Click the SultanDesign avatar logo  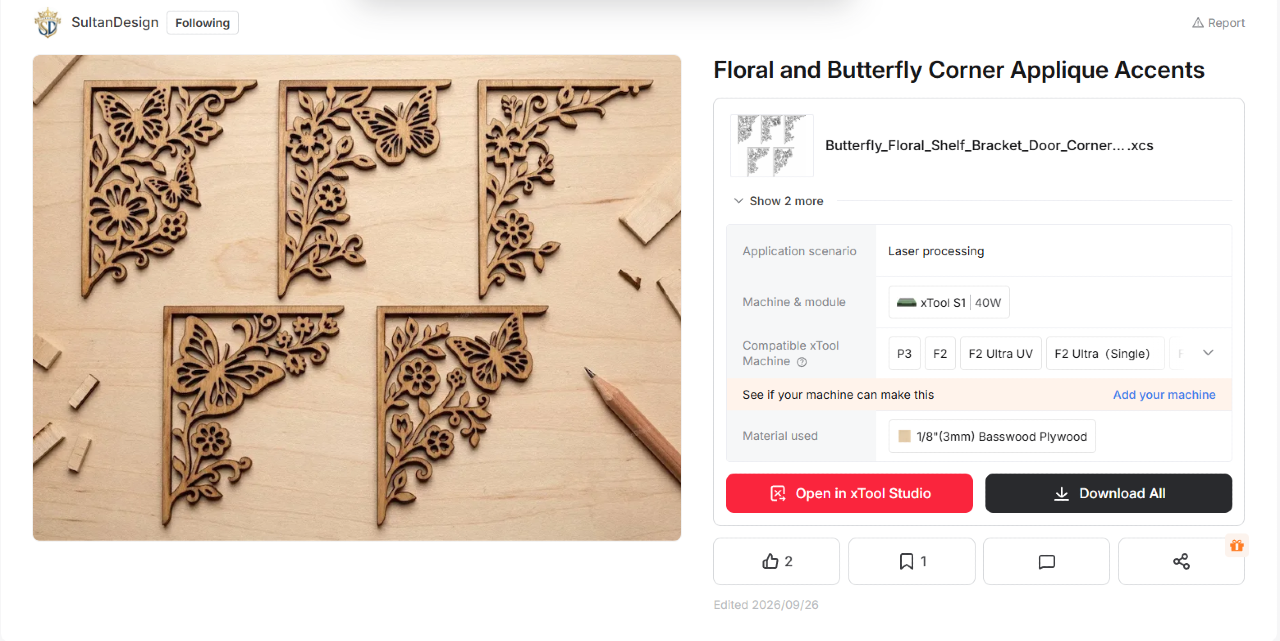click(47, 22)
